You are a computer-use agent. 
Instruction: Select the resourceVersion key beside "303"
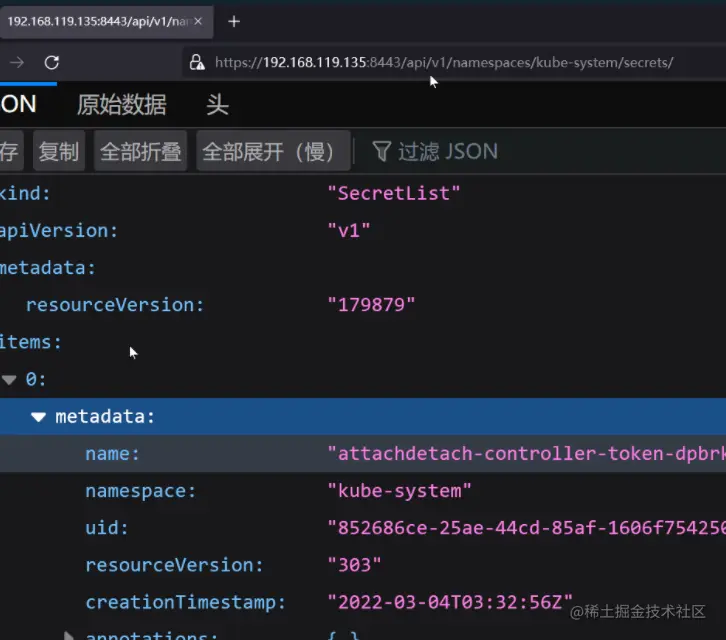point(174,565)
